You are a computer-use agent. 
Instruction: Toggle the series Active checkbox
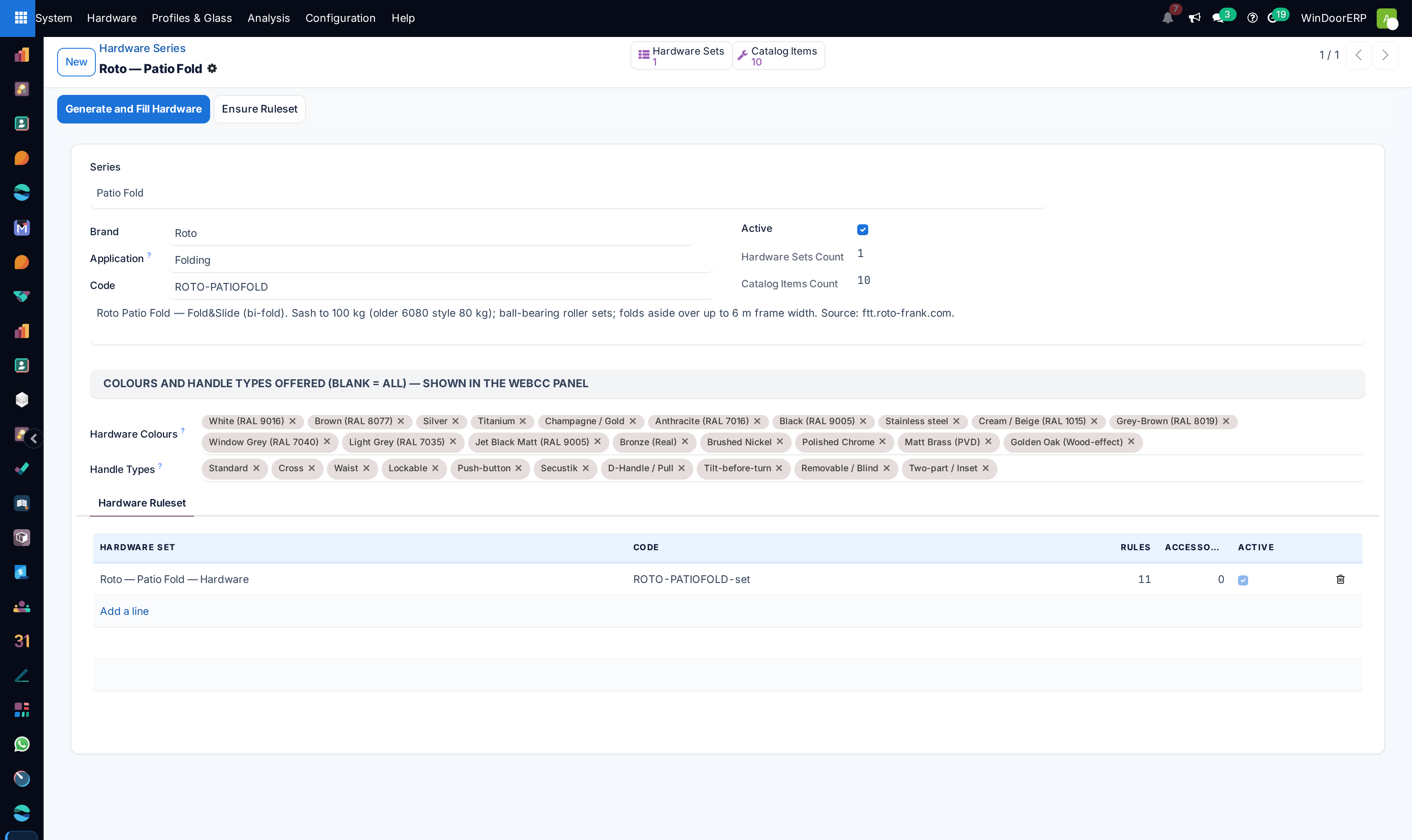[863, 230]
